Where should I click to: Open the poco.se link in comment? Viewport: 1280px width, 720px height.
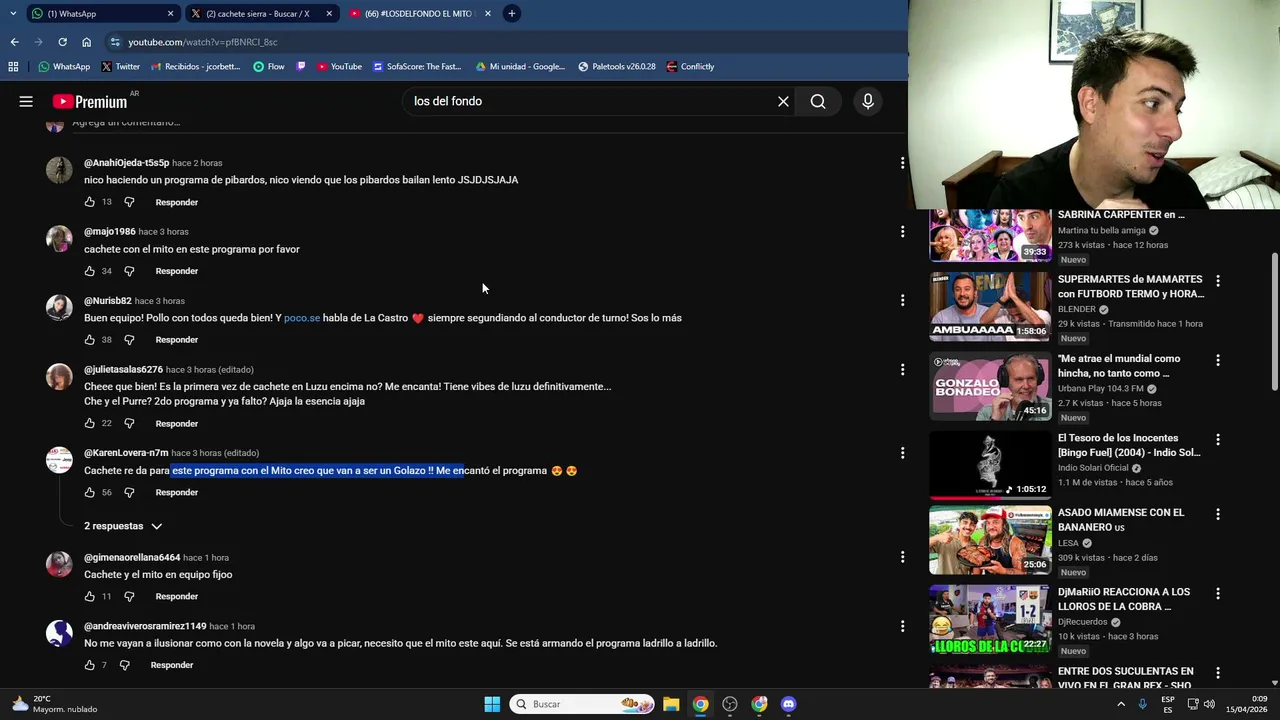[x=302, y=318]
